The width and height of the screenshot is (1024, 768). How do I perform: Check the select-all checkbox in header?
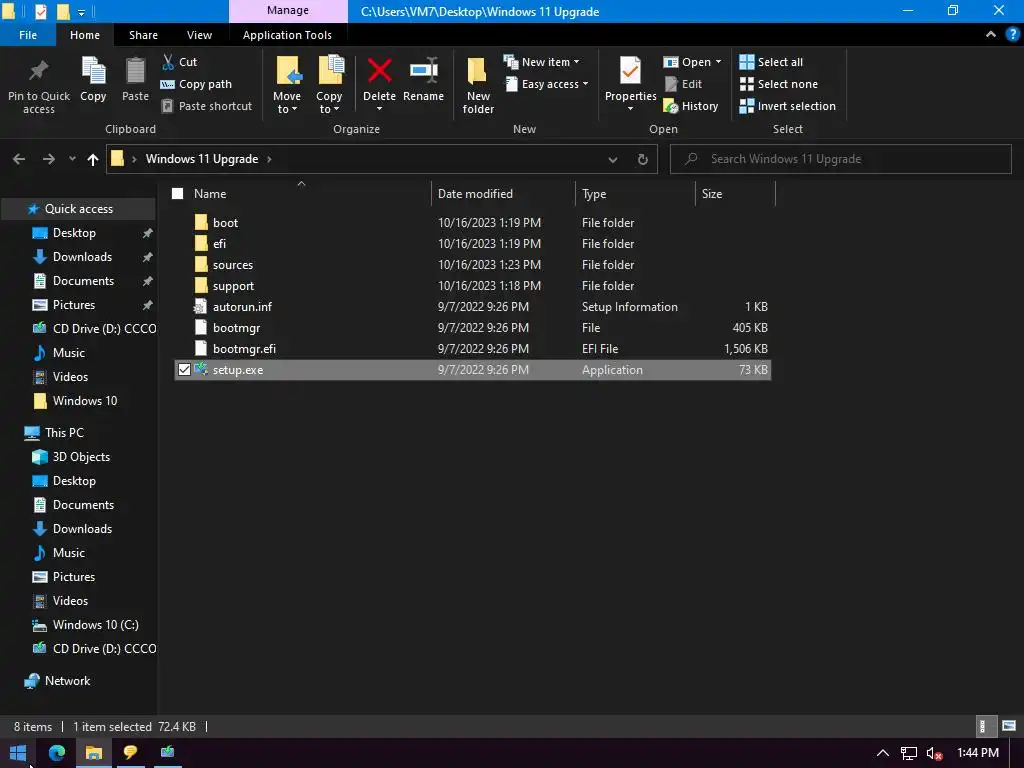click(x=178, y=193)
